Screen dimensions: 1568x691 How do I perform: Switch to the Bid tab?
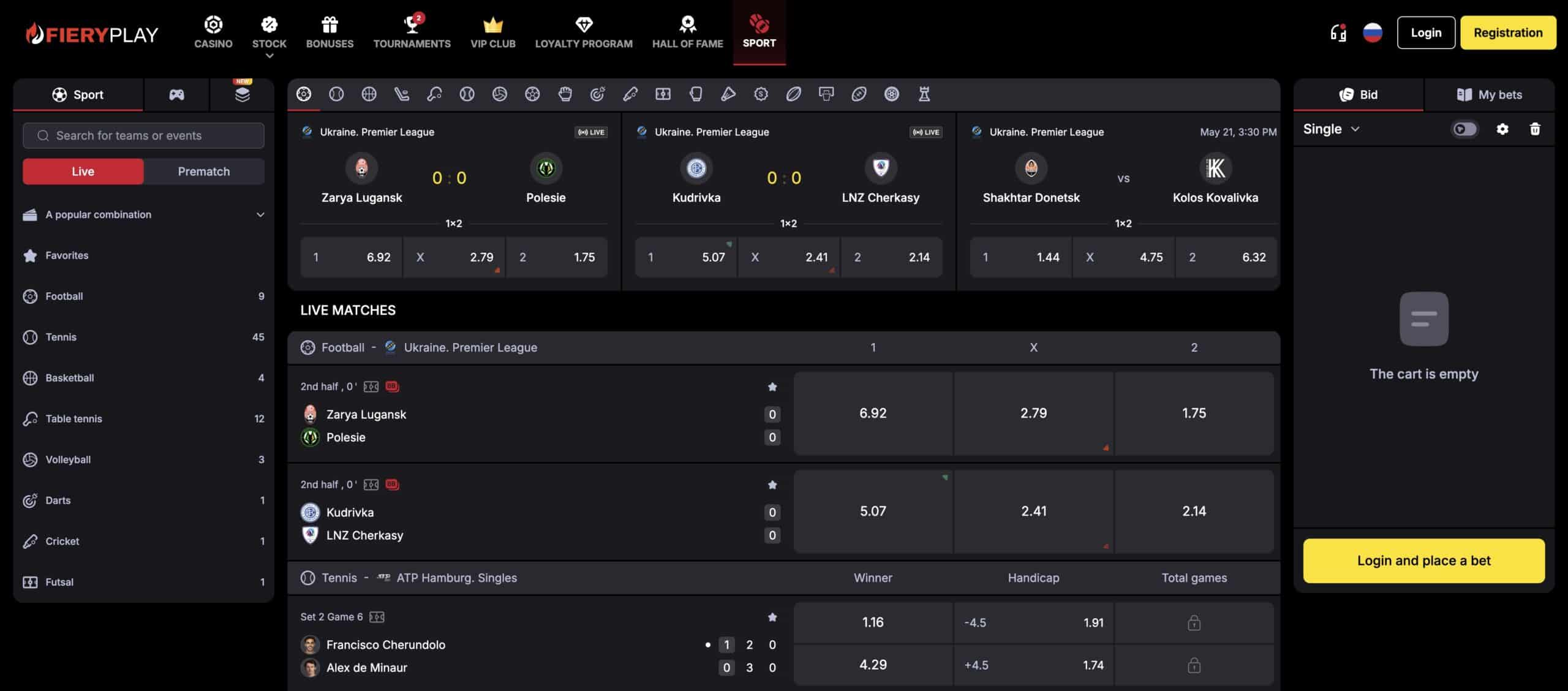1359,94
